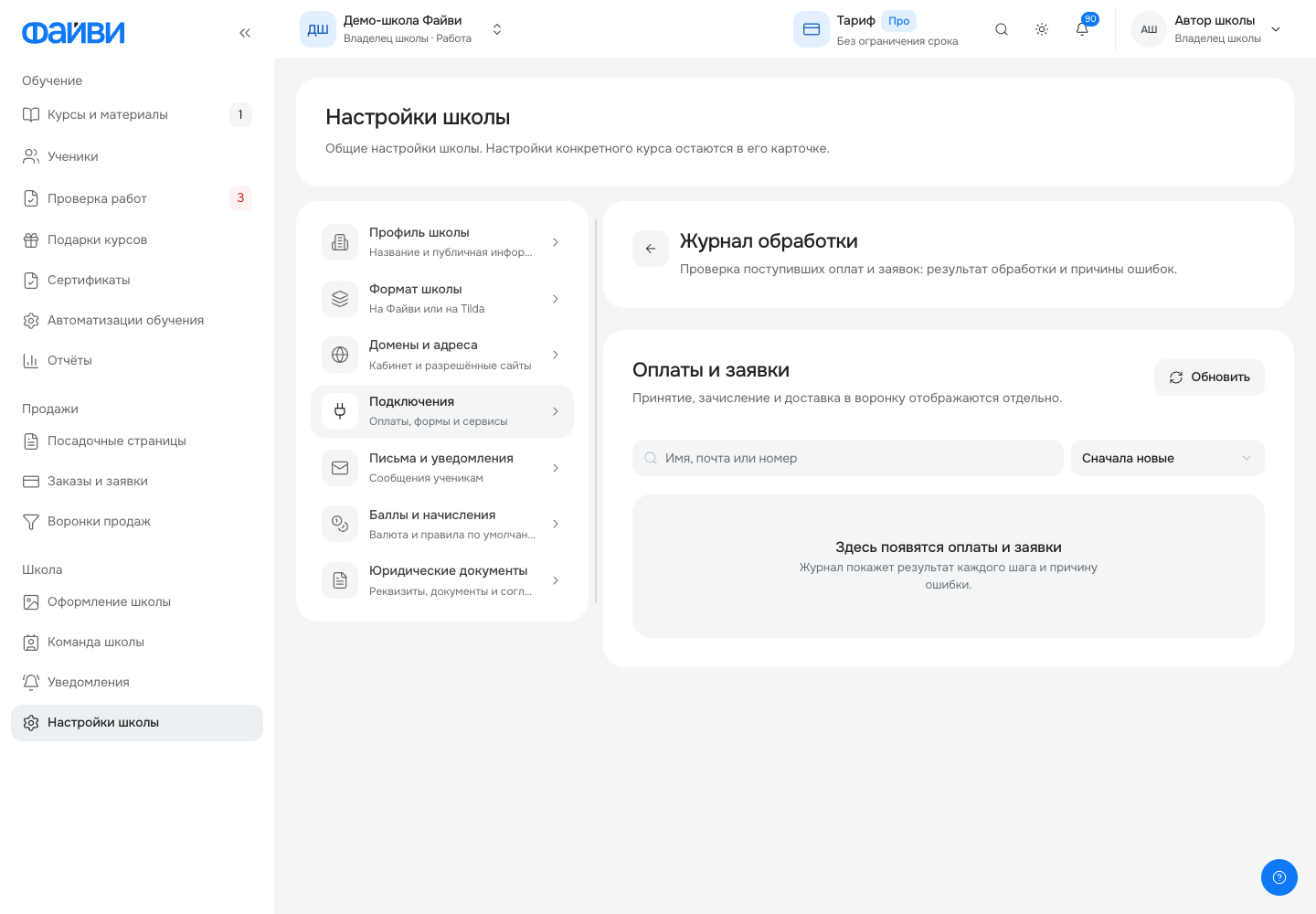Click the gift icon beside Подарки курсов
Viewport: 1316px width, 914px height.
31,239
